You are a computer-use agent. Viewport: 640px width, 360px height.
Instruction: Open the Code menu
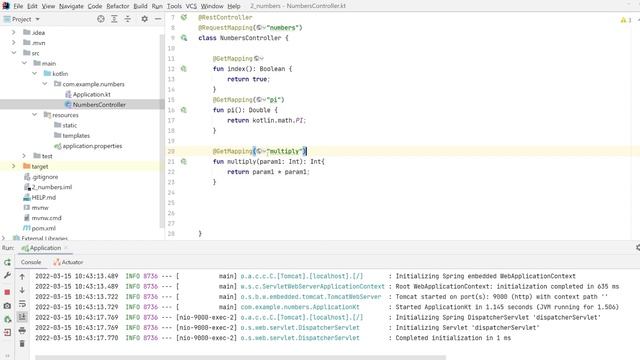tap(95, 6)
